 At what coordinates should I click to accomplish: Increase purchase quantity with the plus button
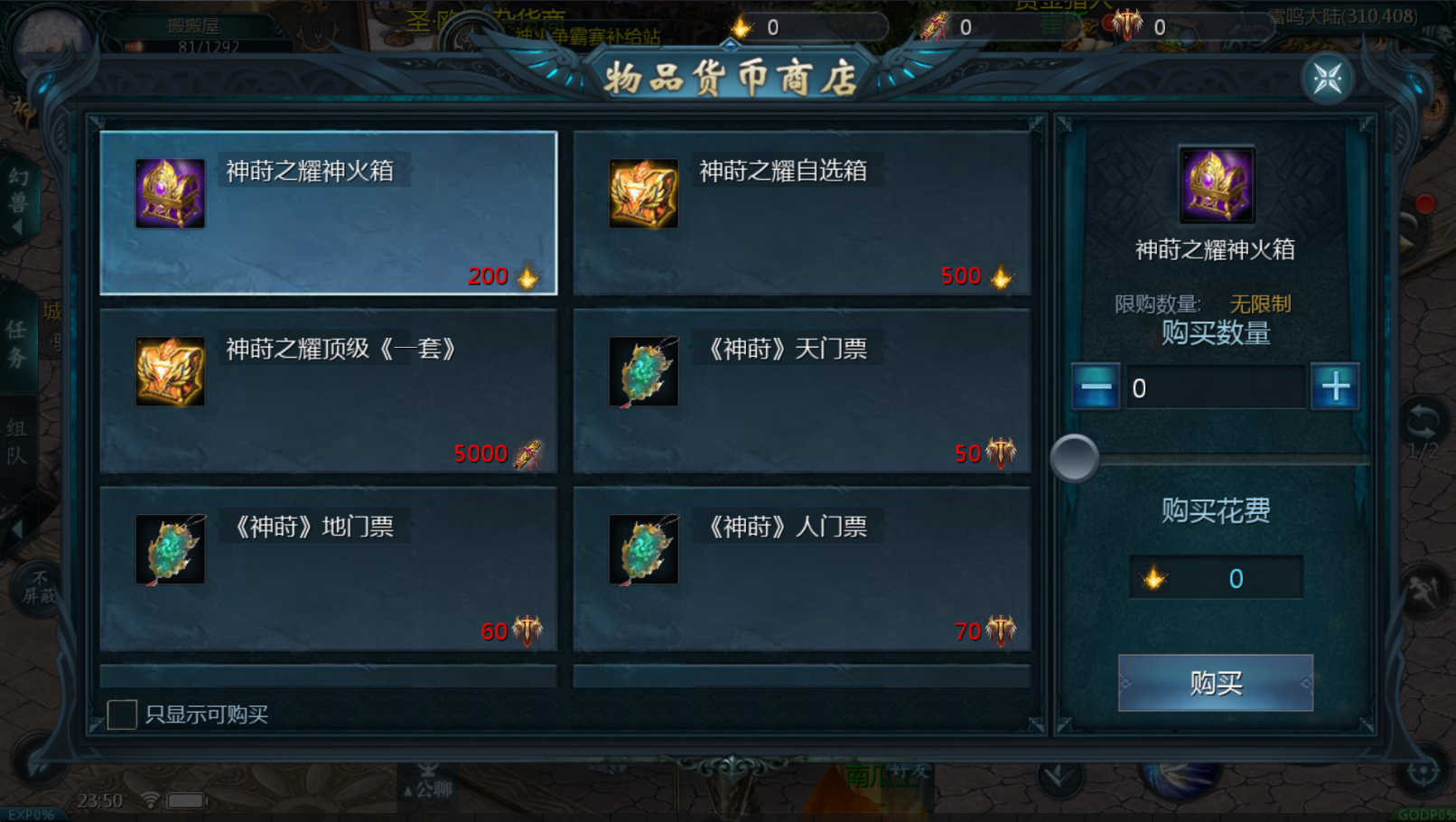pos(1336,388)
